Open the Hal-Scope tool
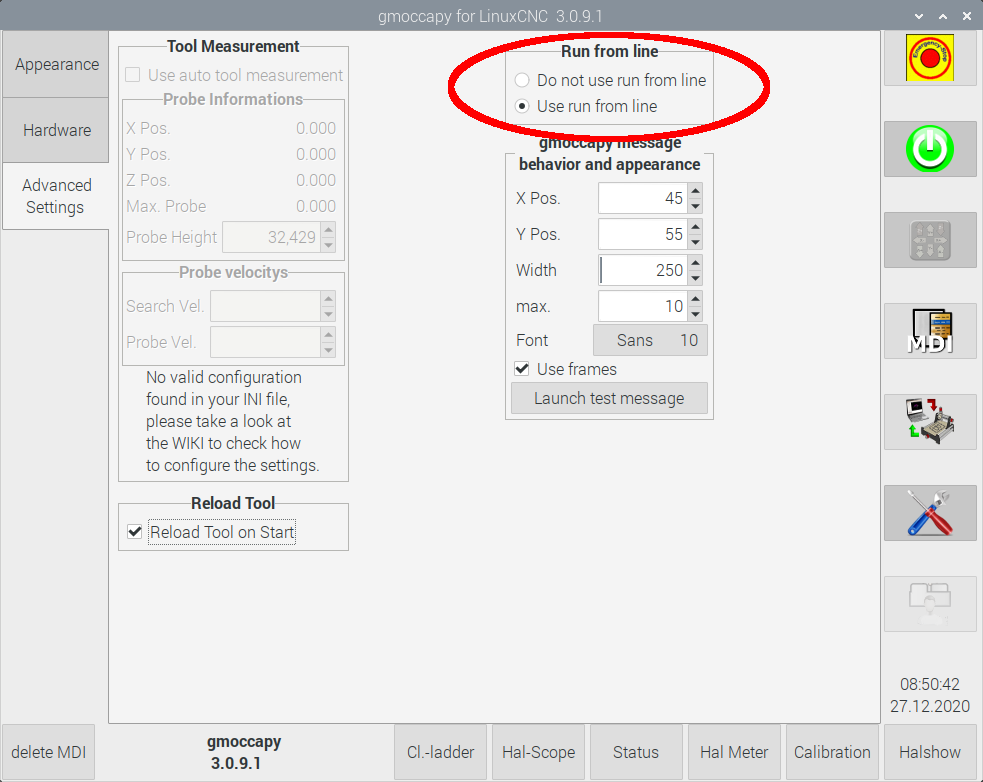The width and height of the screenshot is (983, 782). [x=538, y=752]
